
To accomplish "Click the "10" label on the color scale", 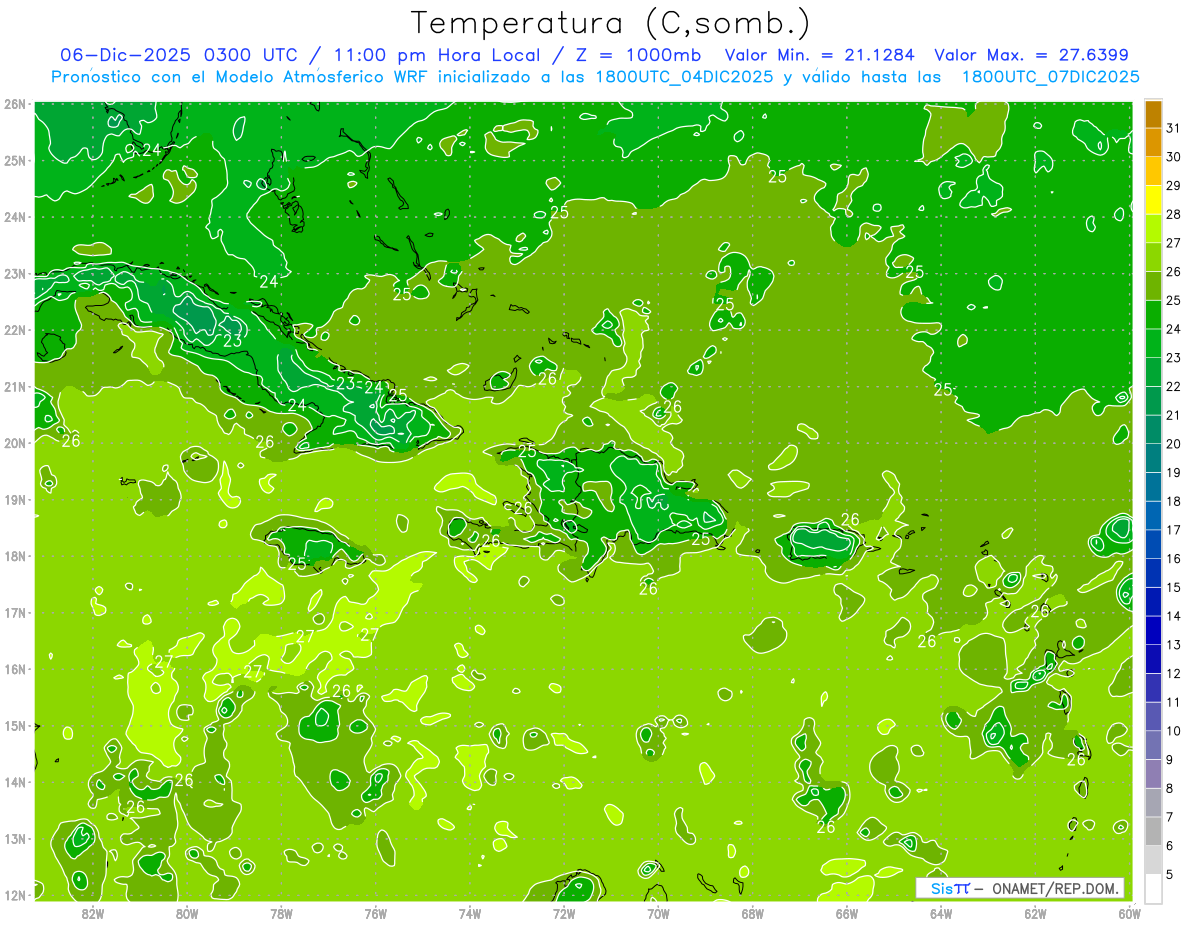I will (1173, 731).
